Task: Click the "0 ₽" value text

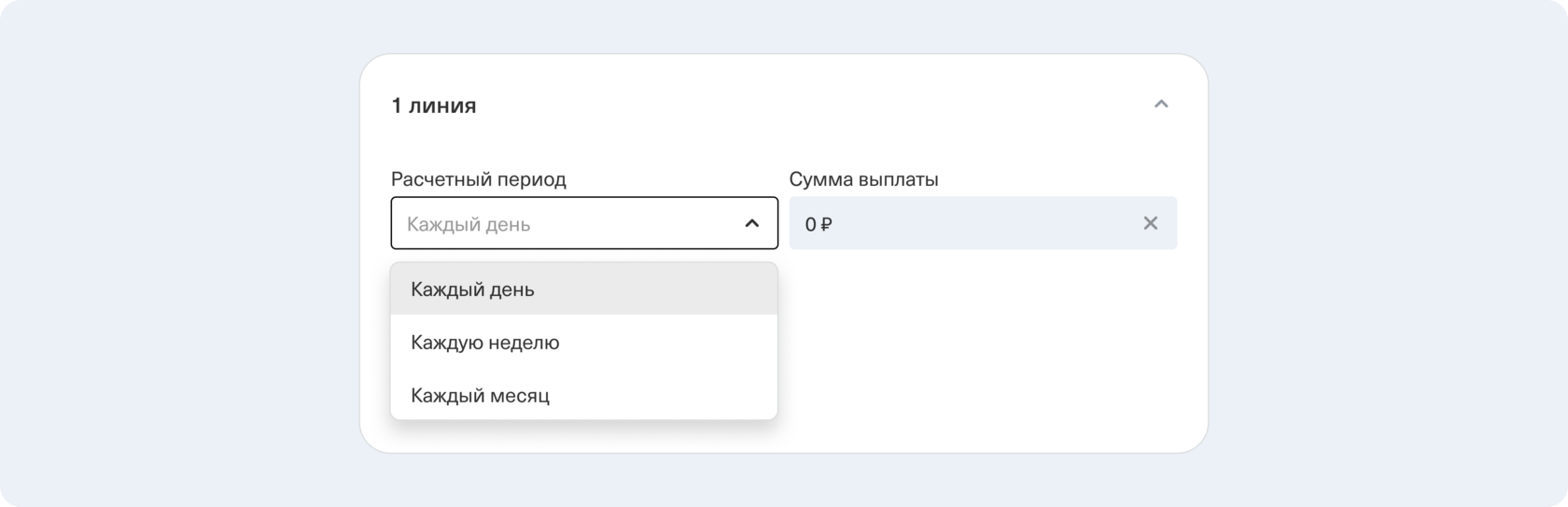Action: coord(818,224)
